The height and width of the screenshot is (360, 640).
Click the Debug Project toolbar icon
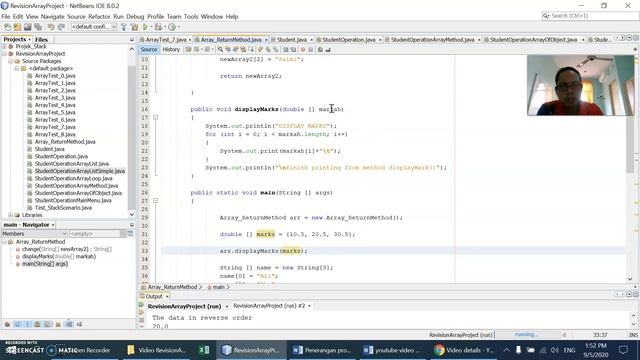point(158,27)
